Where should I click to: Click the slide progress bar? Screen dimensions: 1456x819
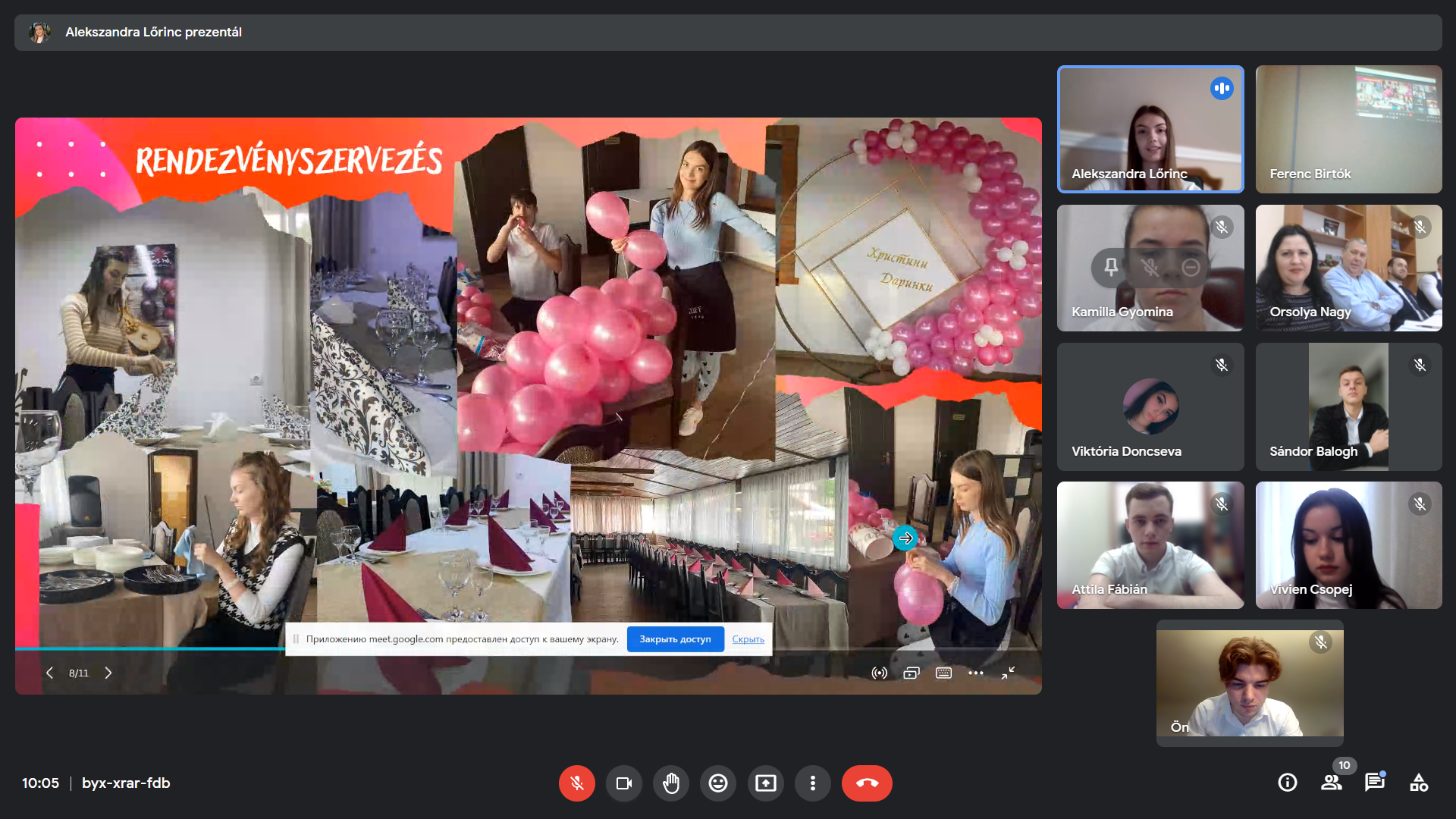pyautogui.click(x=152, y=649)
